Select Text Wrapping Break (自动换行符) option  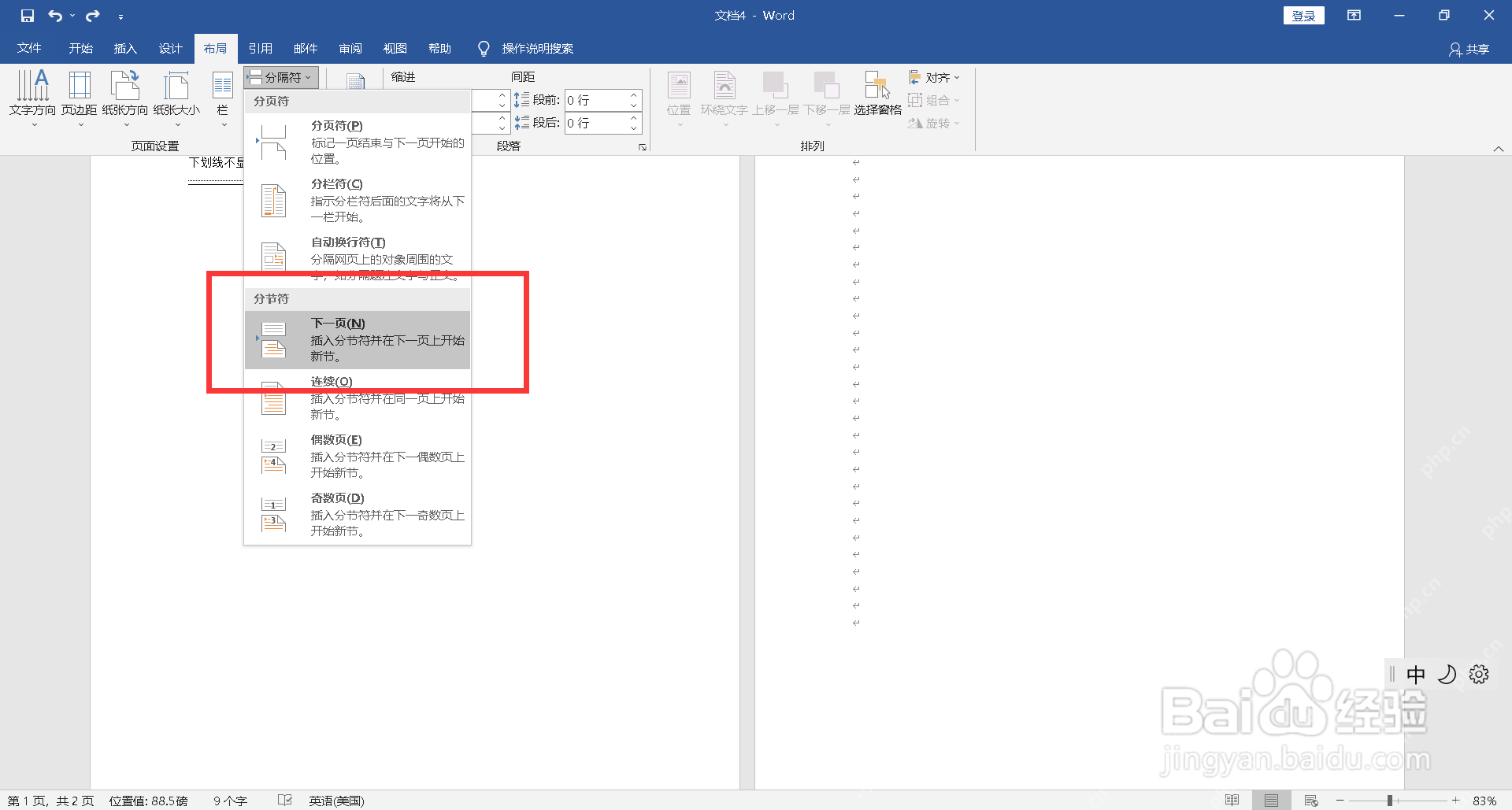[358, 258]
